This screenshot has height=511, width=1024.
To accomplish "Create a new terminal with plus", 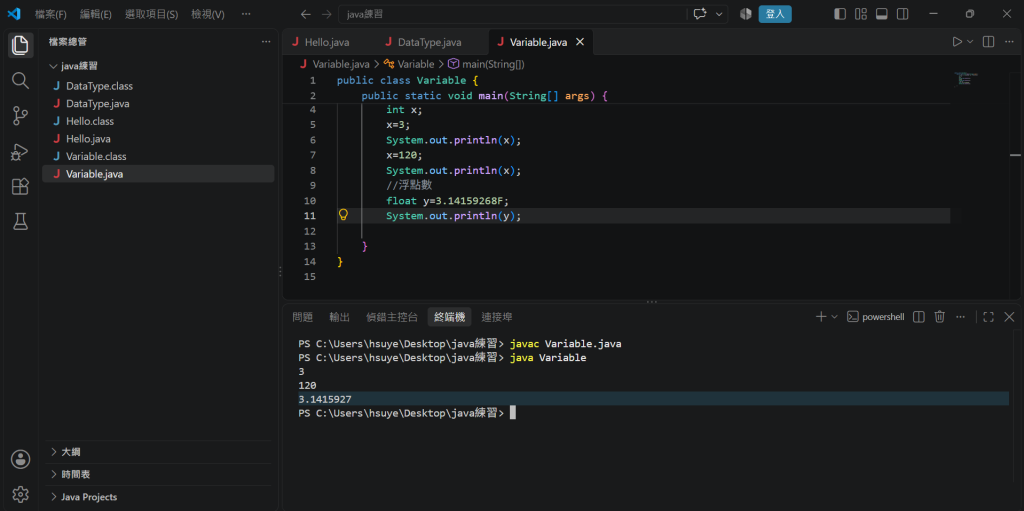I will click(821, 317).
